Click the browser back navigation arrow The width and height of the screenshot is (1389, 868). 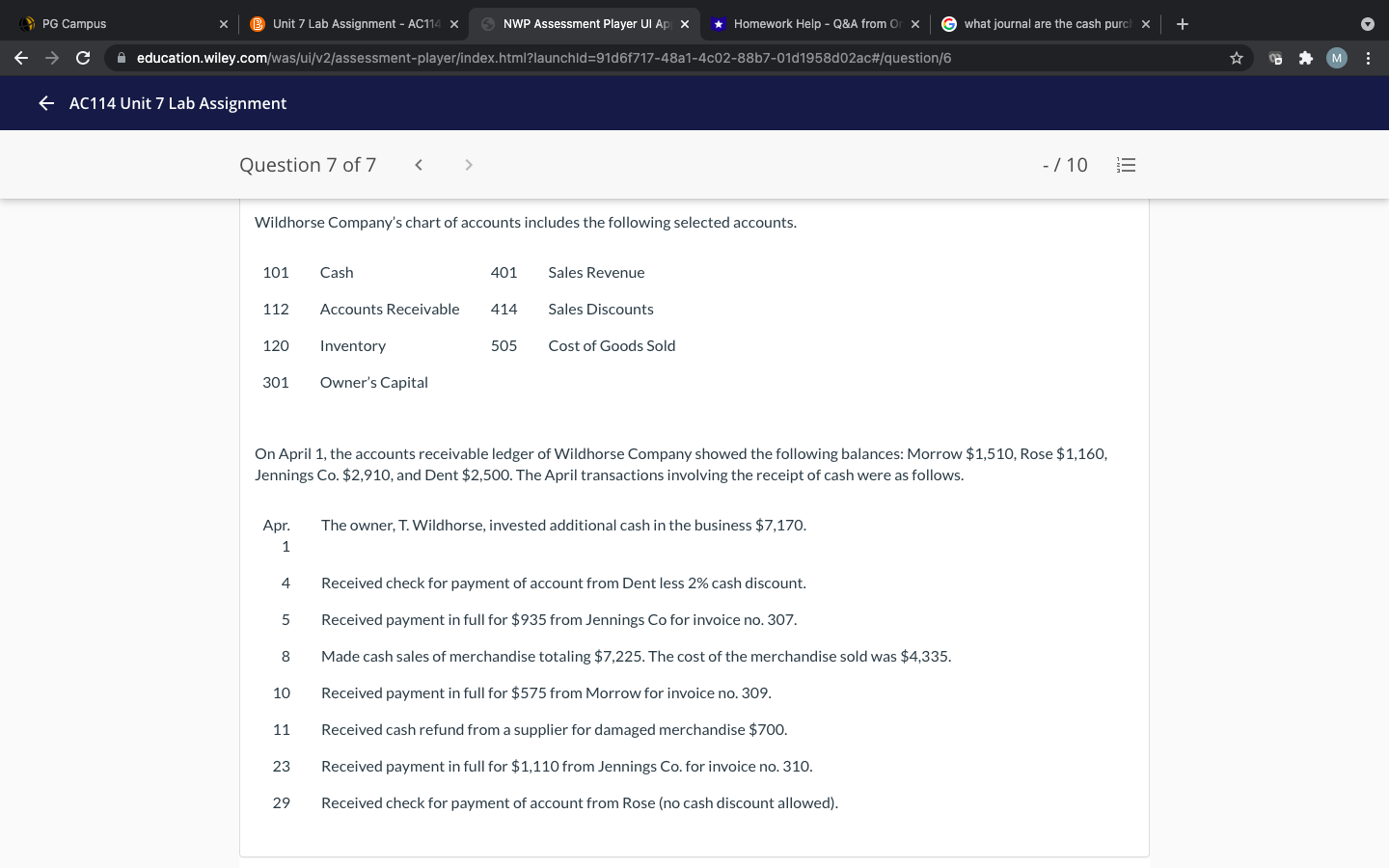[21, 58]
